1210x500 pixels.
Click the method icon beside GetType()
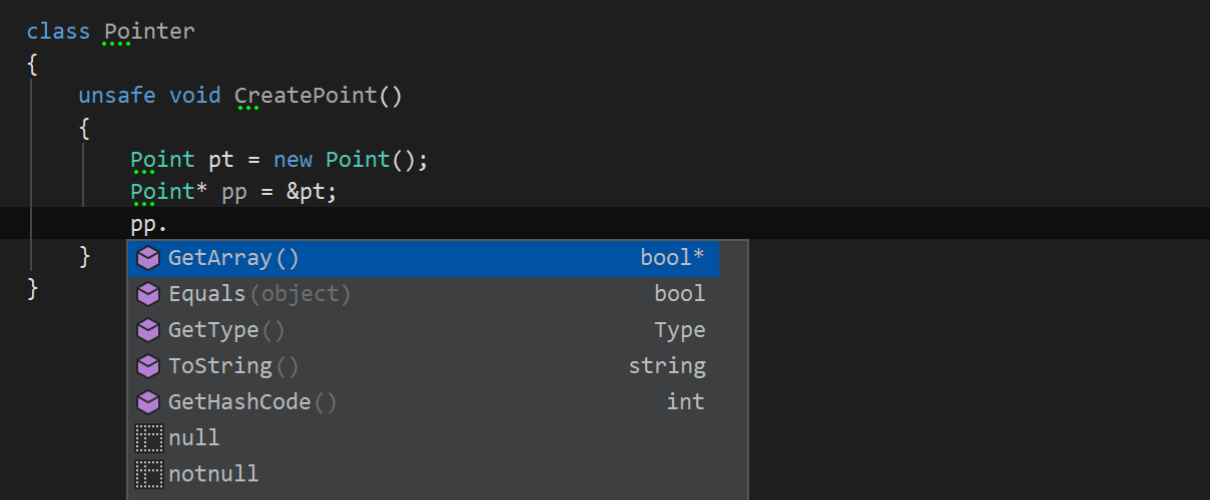tap(148, 331)
